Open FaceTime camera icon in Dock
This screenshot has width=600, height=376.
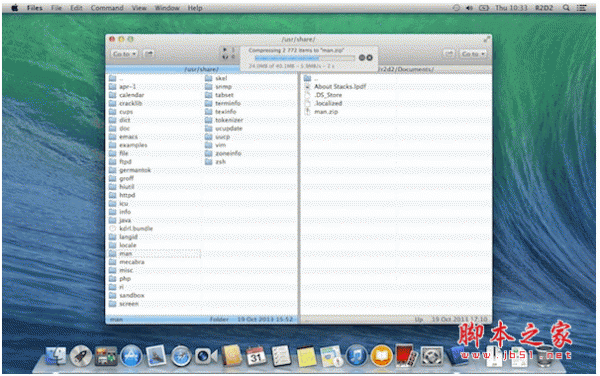[206, 356]
